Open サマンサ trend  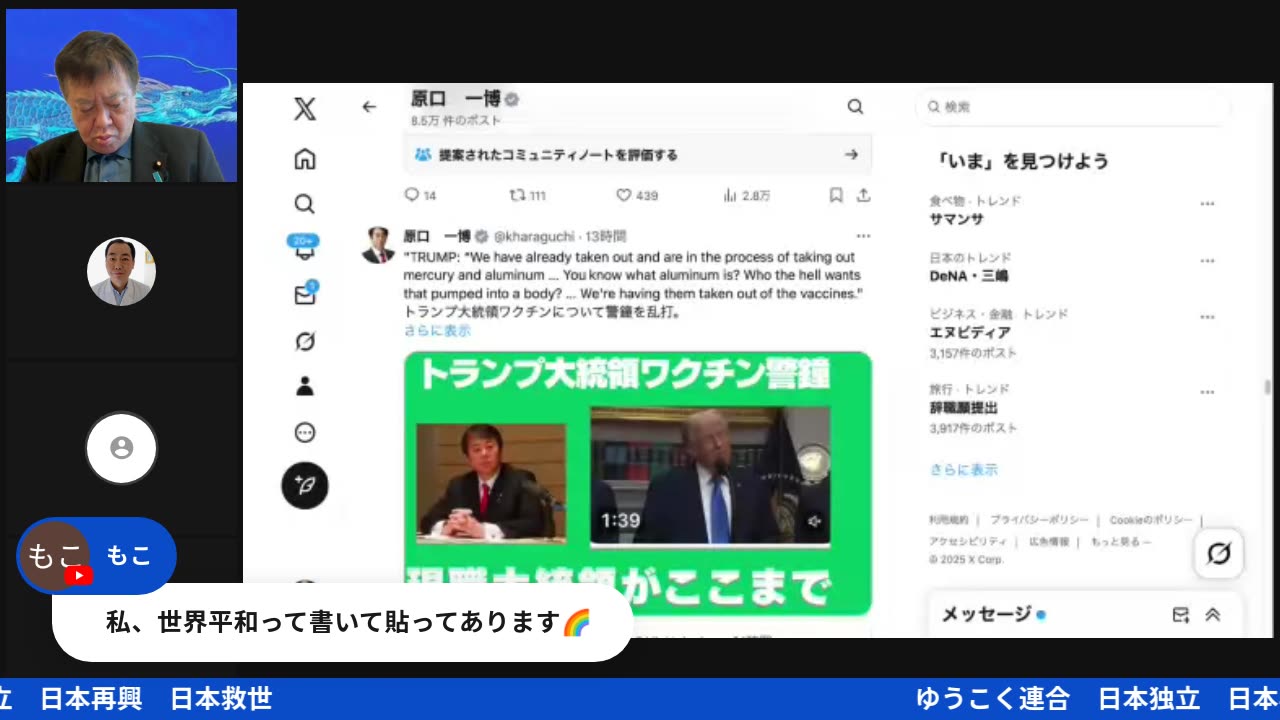956,219
